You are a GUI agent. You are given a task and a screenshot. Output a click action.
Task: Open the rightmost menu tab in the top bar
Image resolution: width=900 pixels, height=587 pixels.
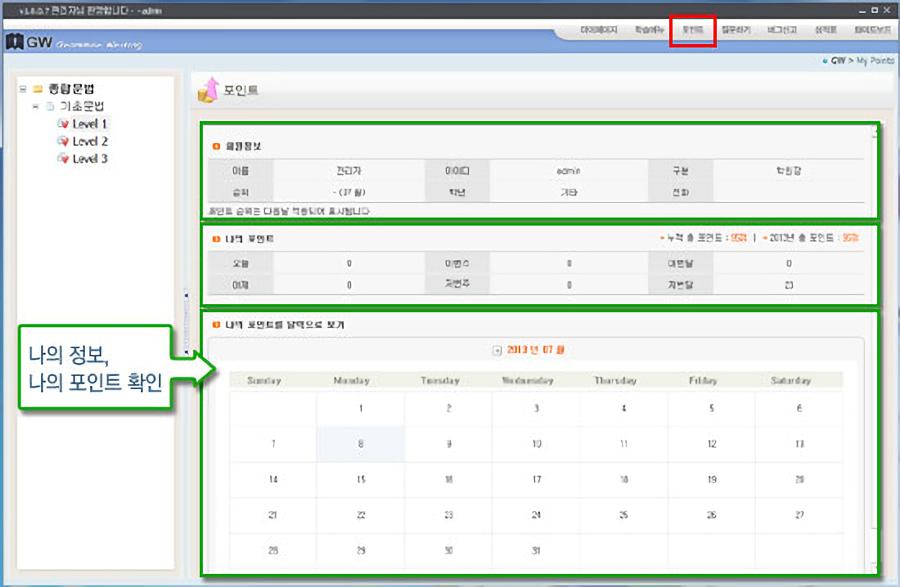[x=872, y=30]
